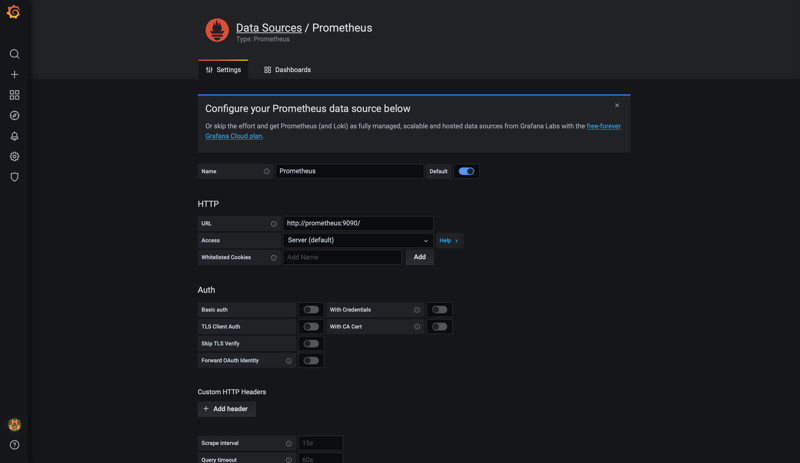The width and height of the screenshot is (800, 463).
Task: Toggle the Default data source switch
Action: click(466, 172)
